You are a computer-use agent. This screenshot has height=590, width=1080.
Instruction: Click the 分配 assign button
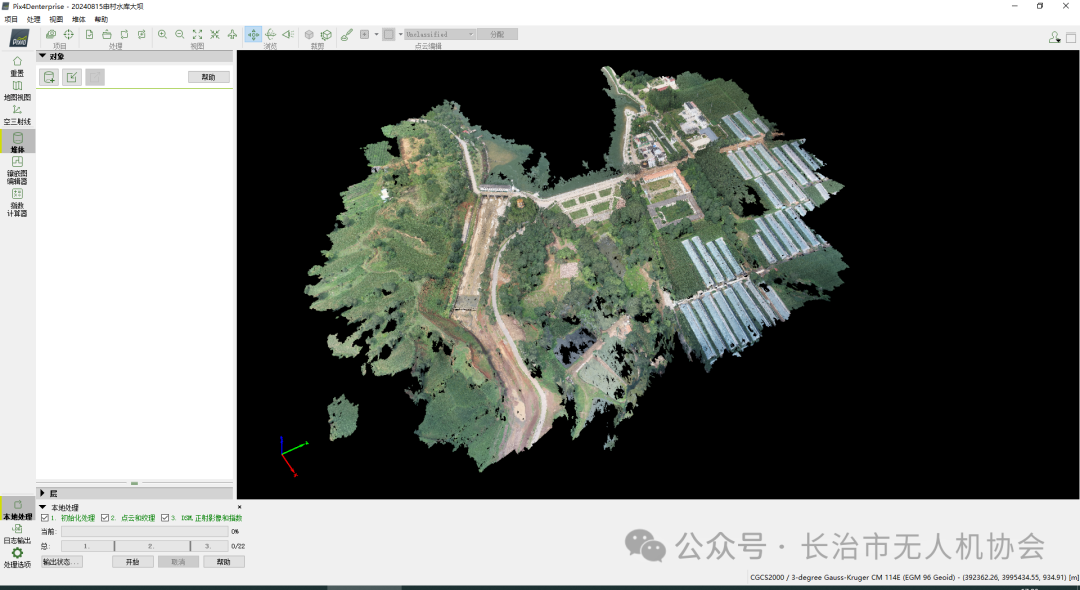[497, 34]
